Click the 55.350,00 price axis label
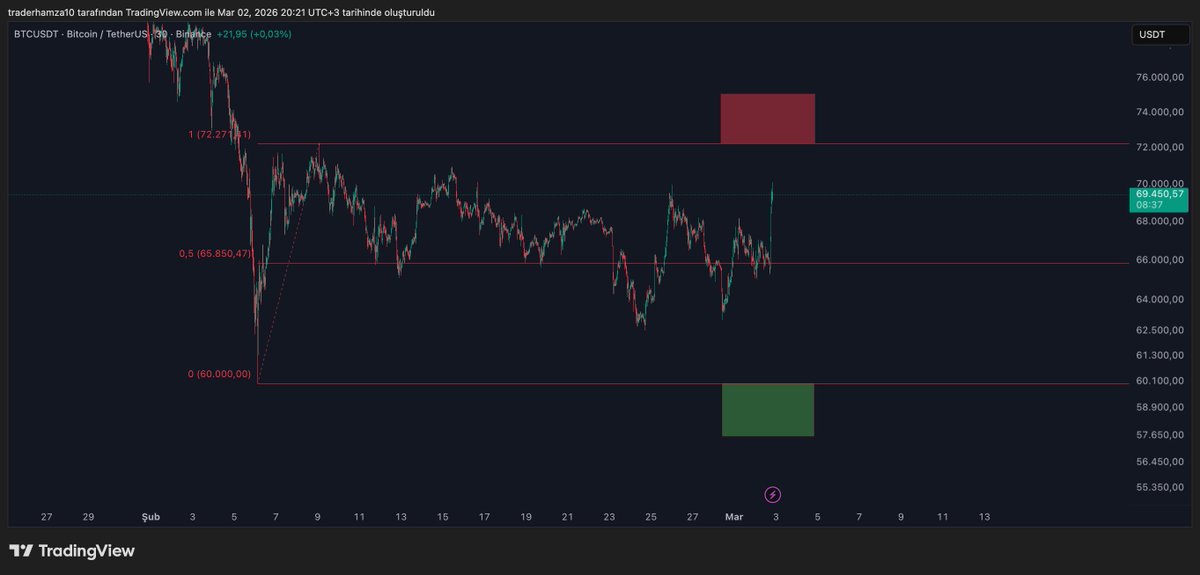1200x575 pixels. pos(1161,487)
